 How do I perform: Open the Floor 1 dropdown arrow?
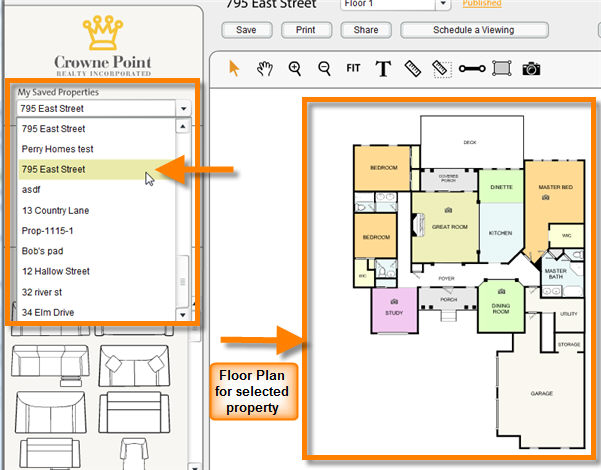441,4
